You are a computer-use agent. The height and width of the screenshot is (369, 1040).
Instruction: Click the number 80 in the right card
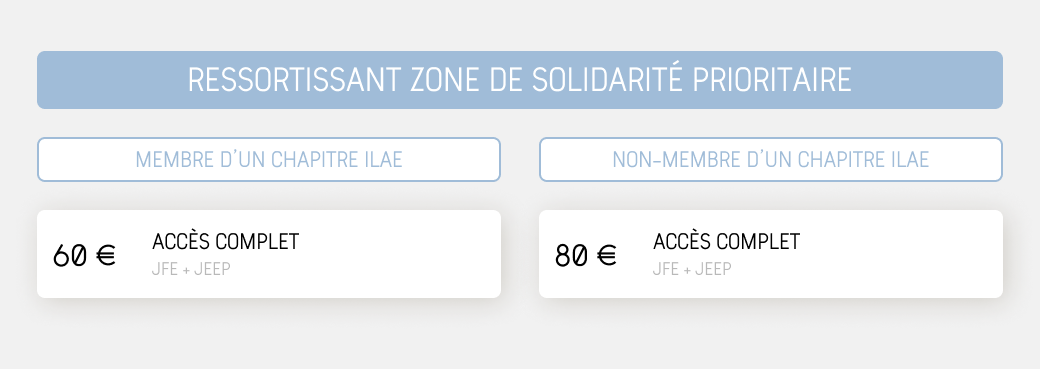(x=572, y=256)
